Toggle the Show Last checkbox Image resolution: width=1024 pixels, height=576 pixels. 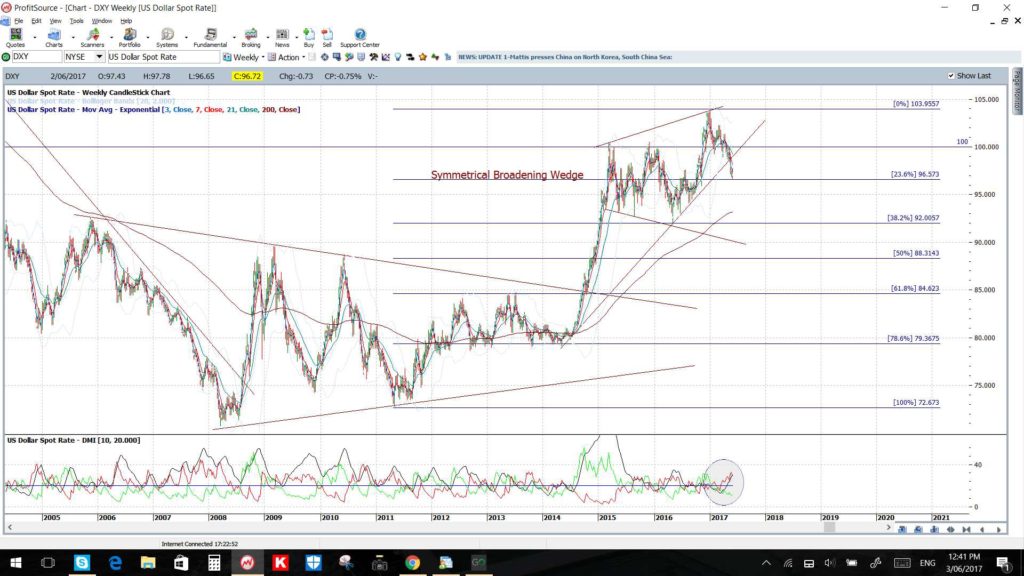951,76
